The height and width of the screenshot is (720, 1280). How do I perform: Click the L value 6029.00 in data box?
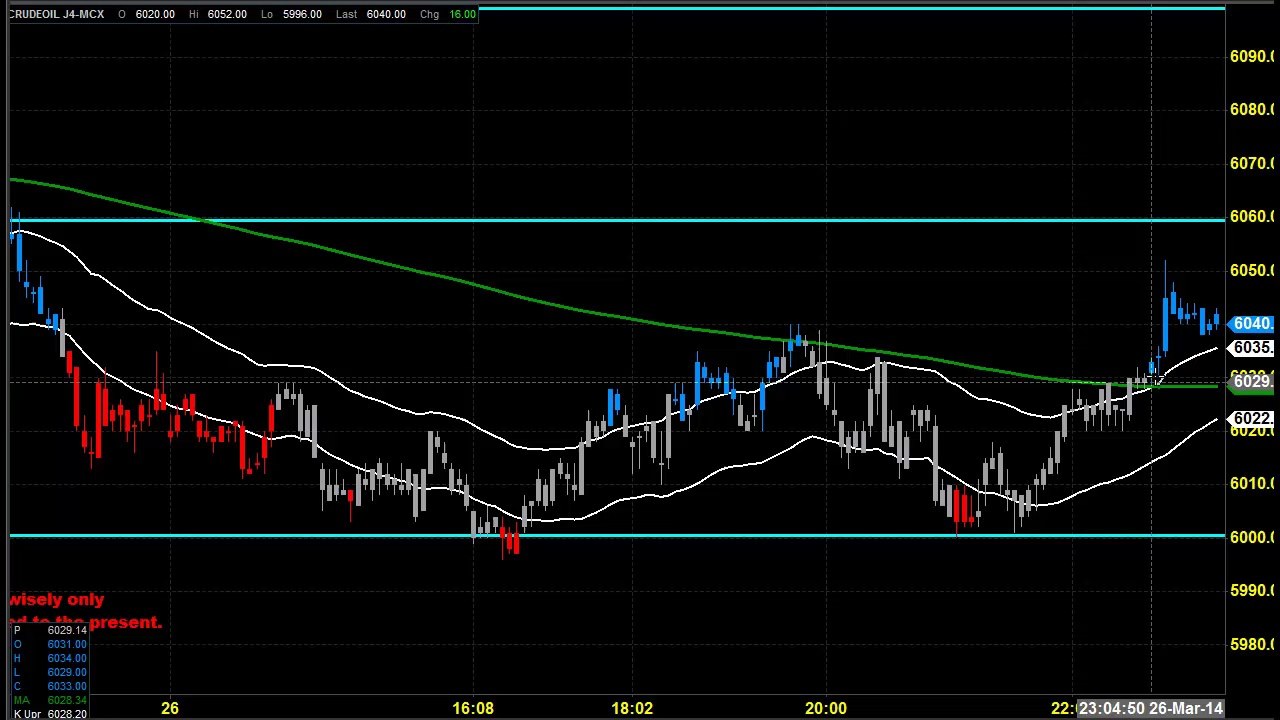point(67,672)
